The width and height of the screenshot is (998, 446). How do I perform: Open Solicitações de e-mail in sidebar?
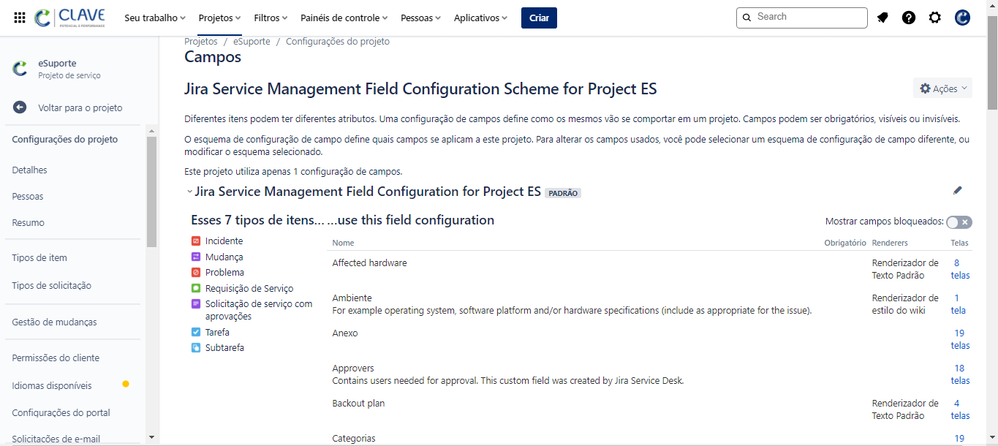pos(56,438)
